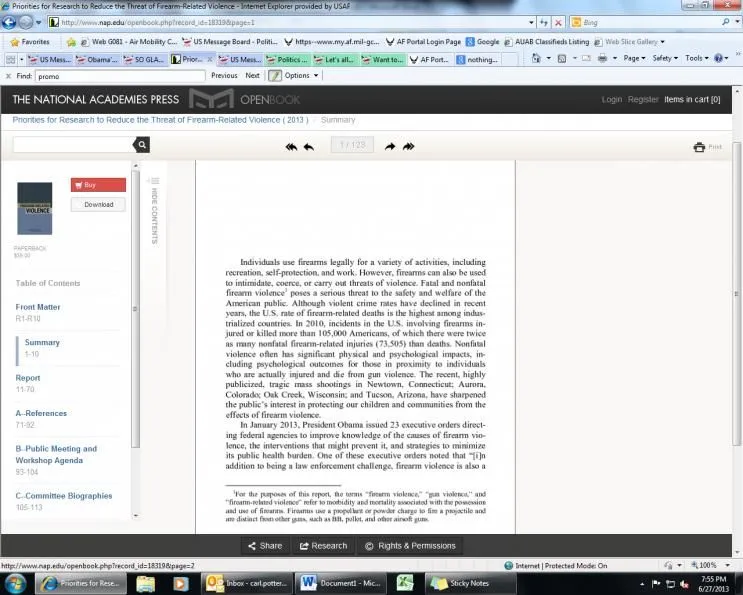
Task: Click the page number input box
Action: coord(352,146)
